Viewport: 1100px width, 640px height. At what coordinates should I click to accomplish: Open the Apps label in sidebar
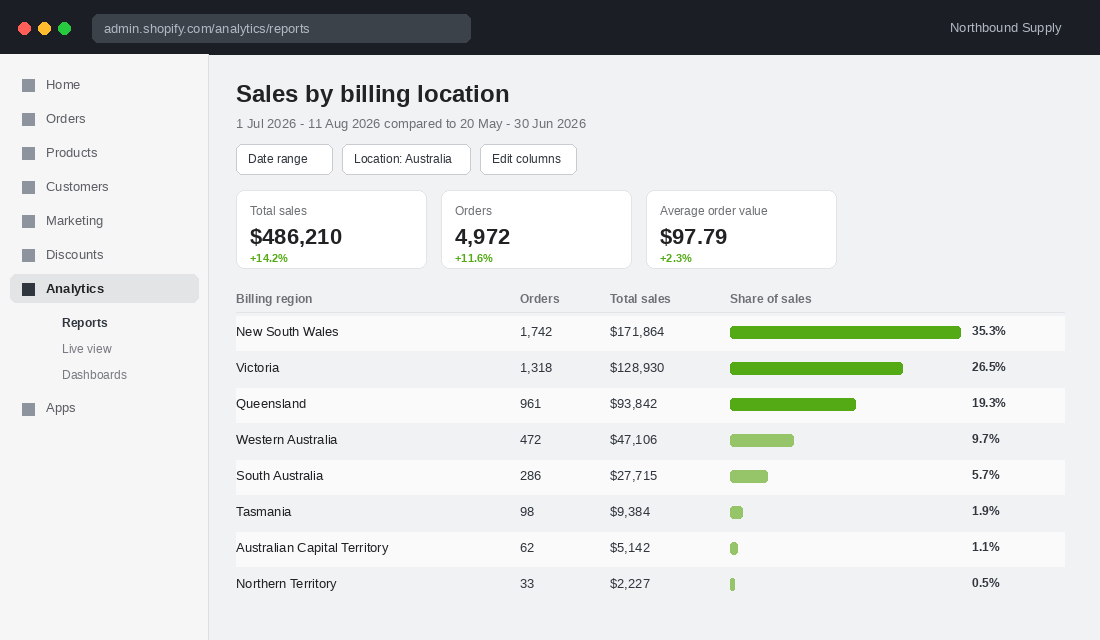click(x=60, y=408)
